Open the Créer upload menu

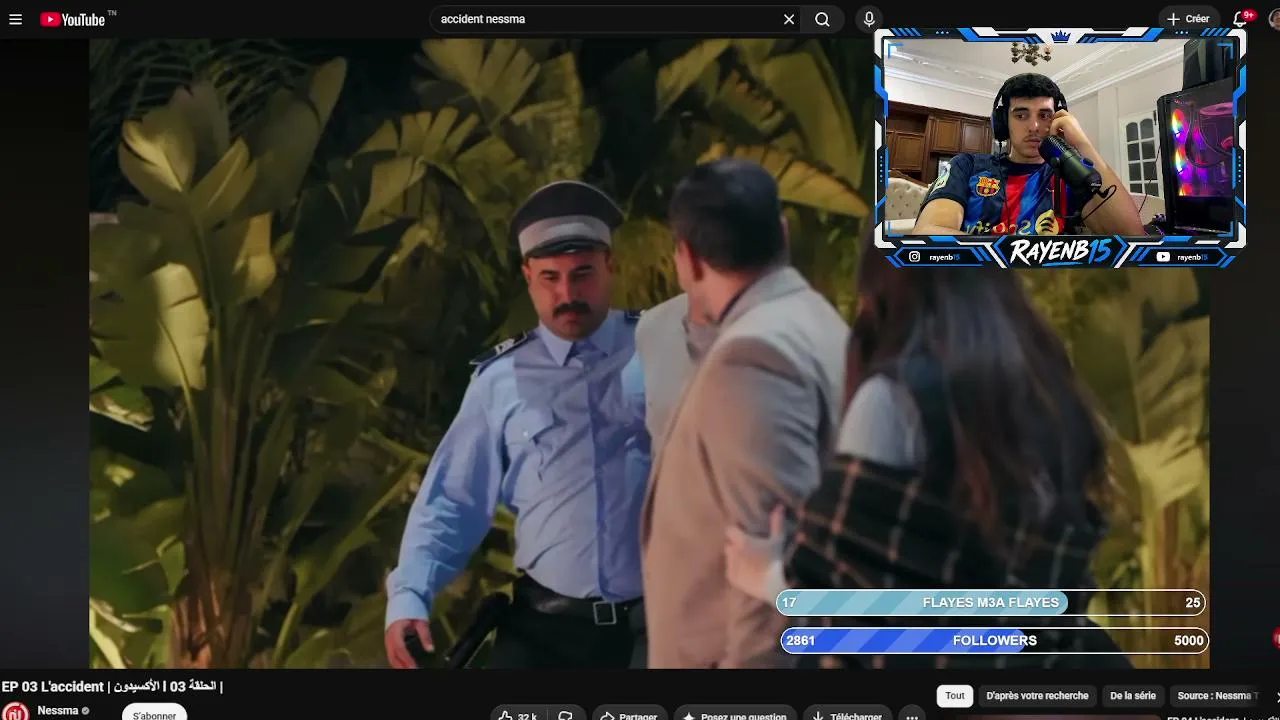(x=1188, y=19)
